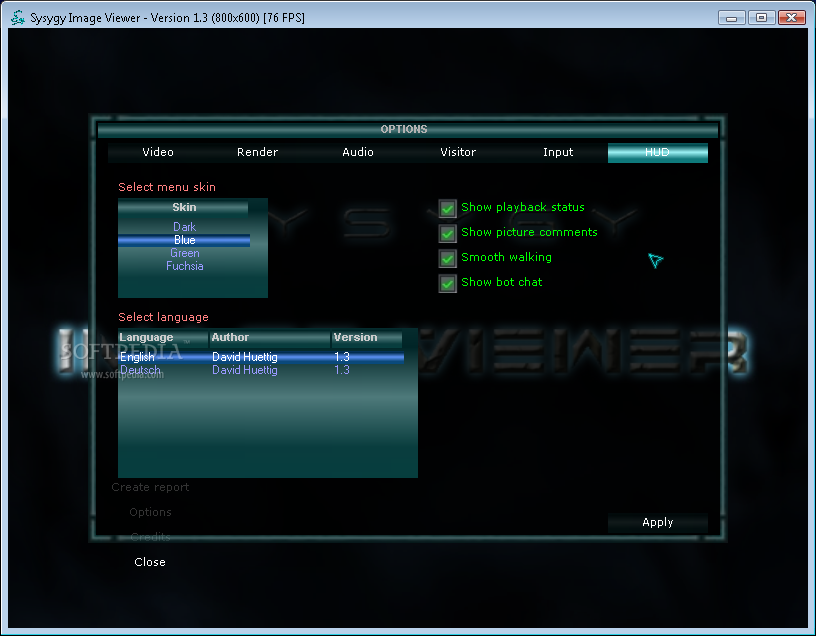Screen dimensions: 816x636
Task: Switch to the Video tab
Action: tap(158, 152)
